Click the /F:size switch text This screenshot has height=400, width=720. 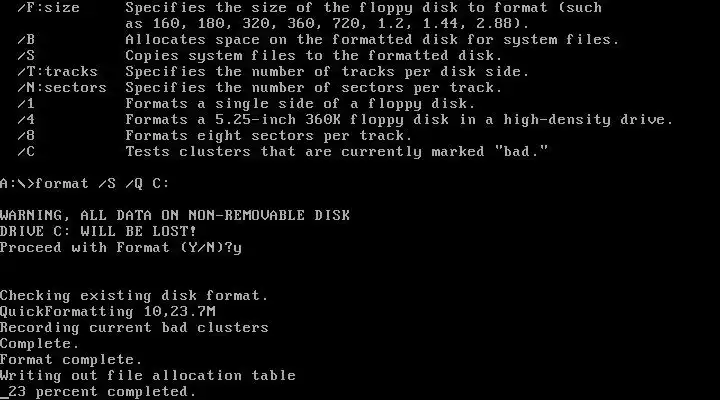coord(48,8)
